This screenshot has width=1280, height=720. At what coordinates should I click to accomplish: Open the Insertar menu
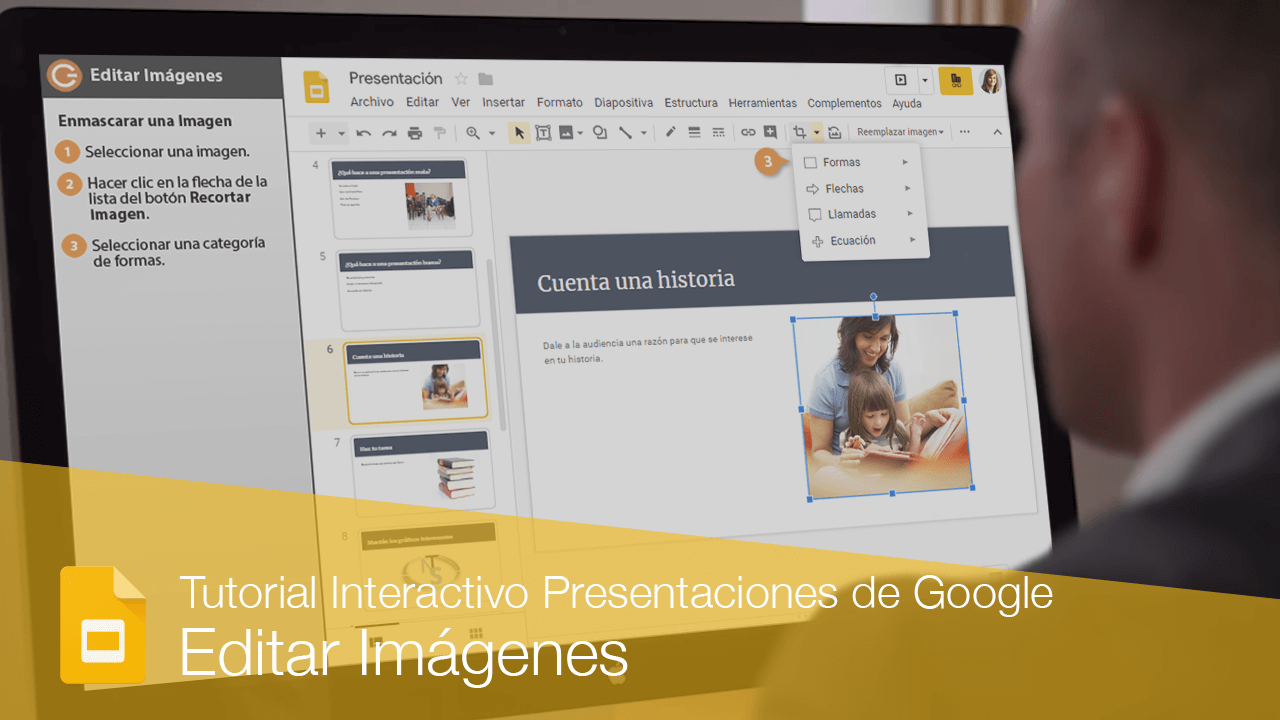tap(504, 102)
